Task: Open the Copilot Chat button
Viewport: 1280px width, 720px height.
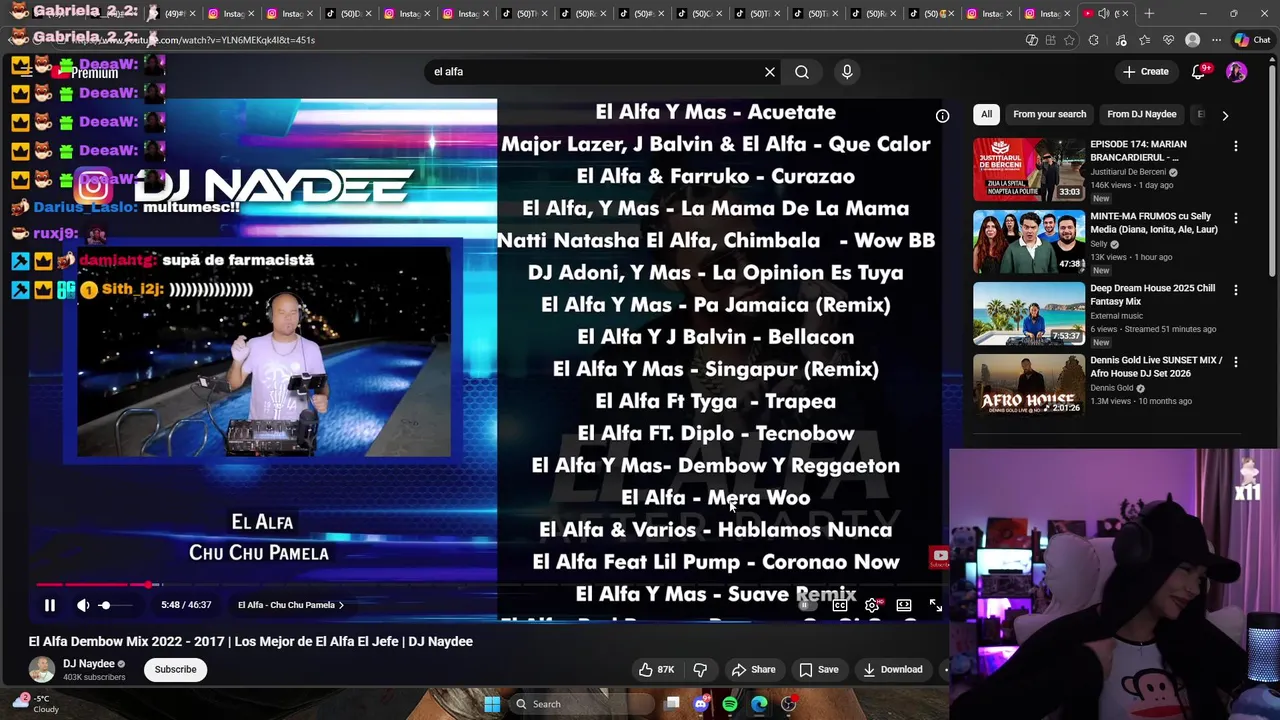Action: [1252, 40]
